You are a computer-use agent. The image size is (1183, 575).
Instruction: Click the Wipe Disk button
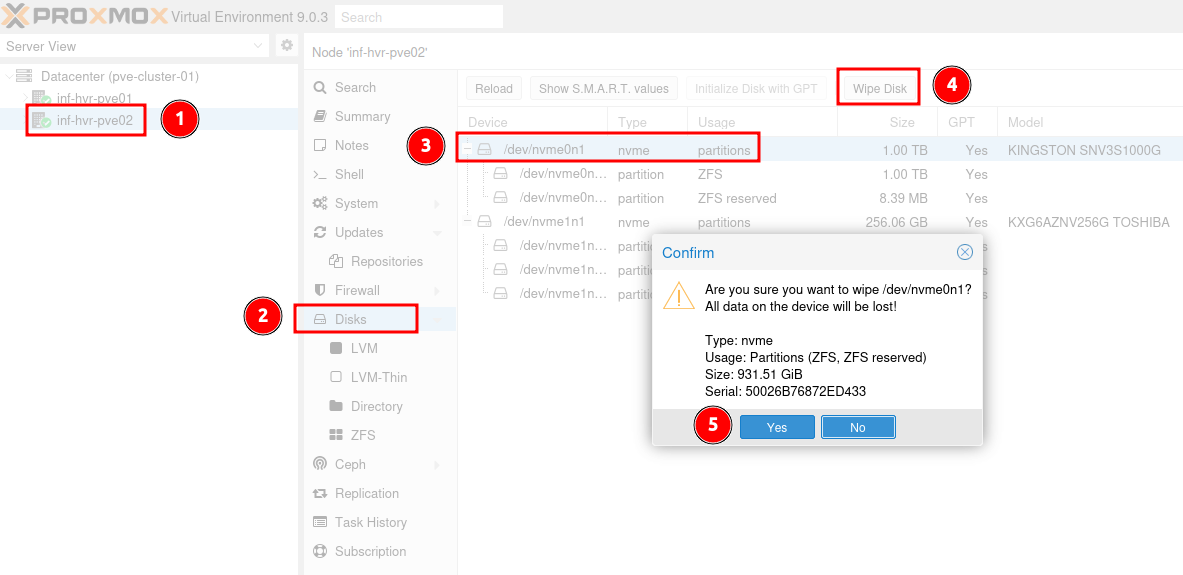pyautogui.click(x=880, y=89)
